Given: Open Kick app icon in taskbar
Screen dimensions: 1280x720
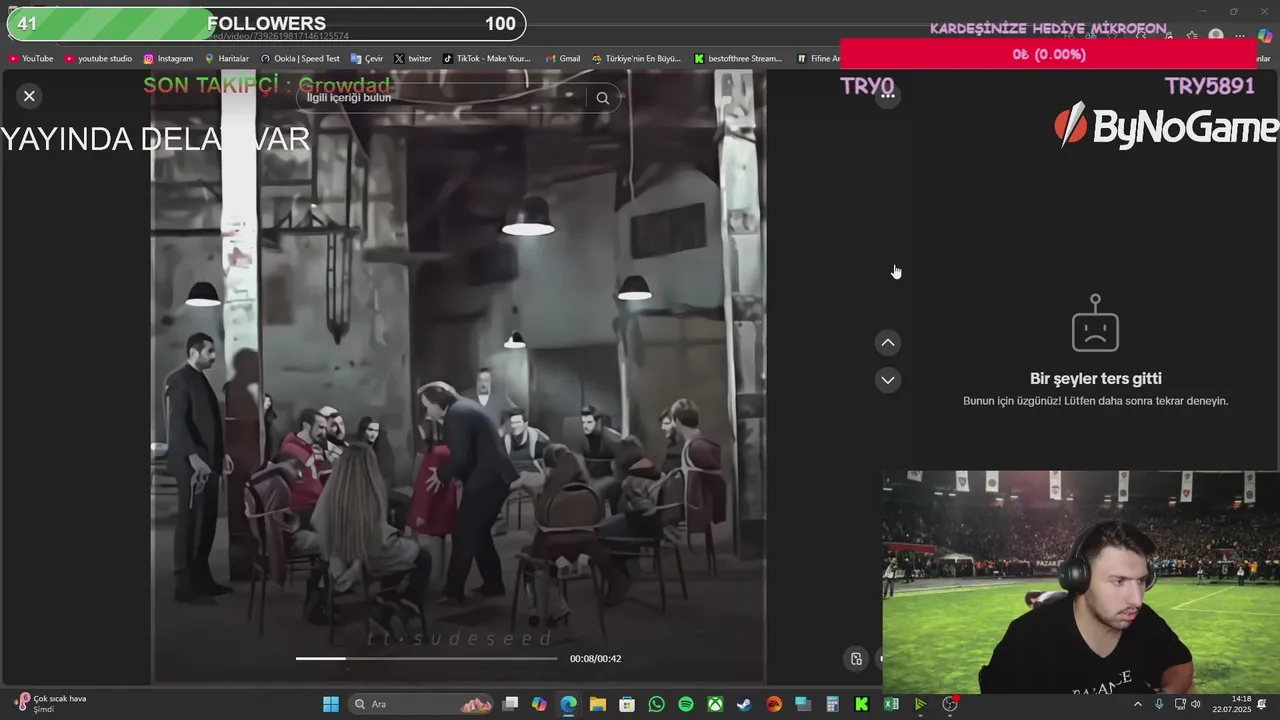Looking at the screenshot, I should [x=861, y=704].
